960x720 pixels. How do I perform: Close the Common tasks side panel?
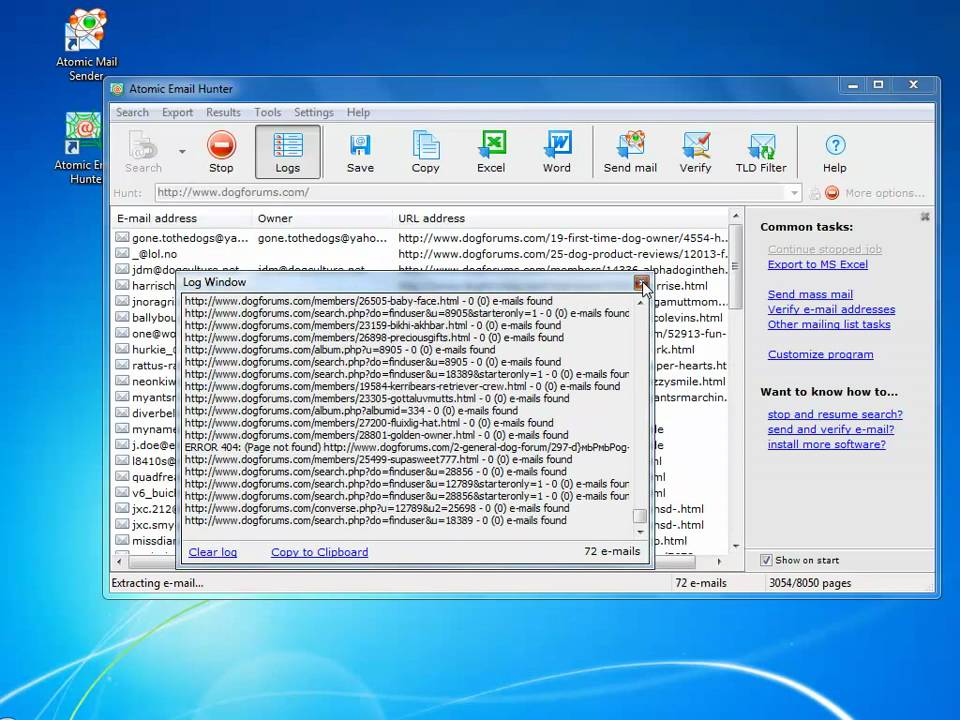[x=925, y=217]
